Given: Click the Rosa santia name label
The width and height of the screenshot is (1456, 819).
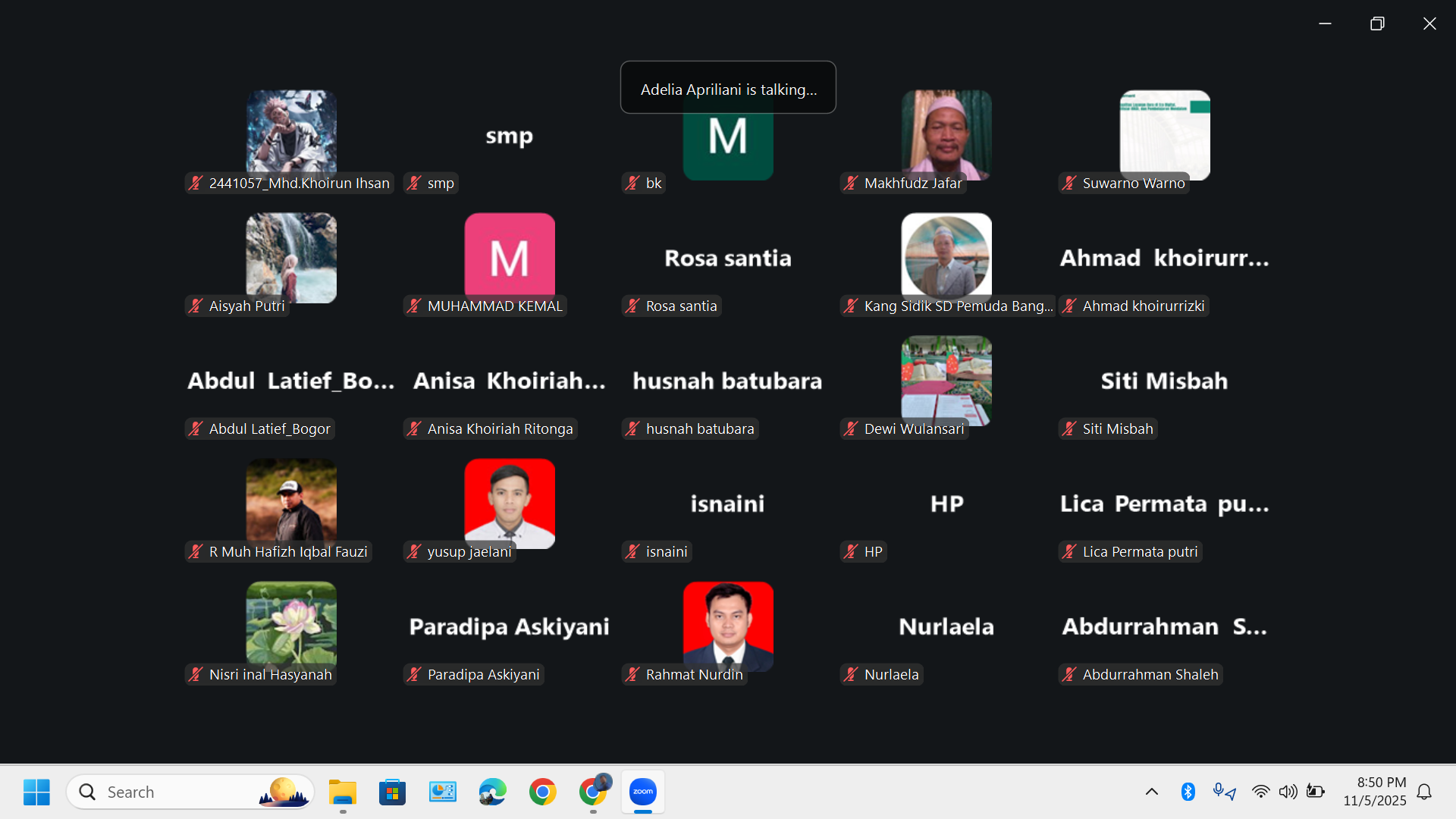Looking at the screenshot, I should 680,306.
